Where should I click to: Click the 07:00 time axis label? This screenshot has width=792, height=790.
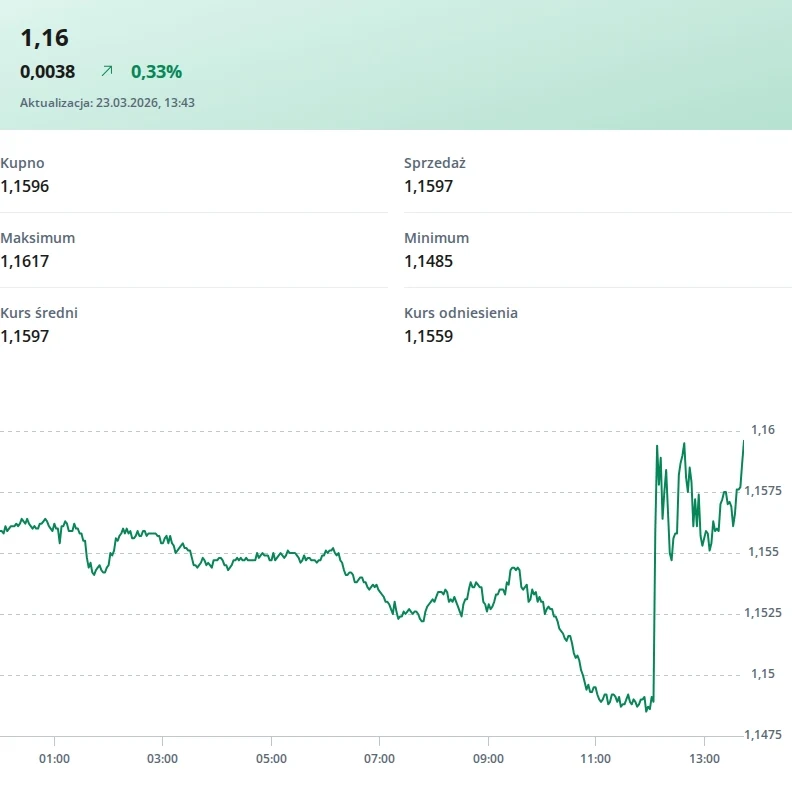click(379, 758)
